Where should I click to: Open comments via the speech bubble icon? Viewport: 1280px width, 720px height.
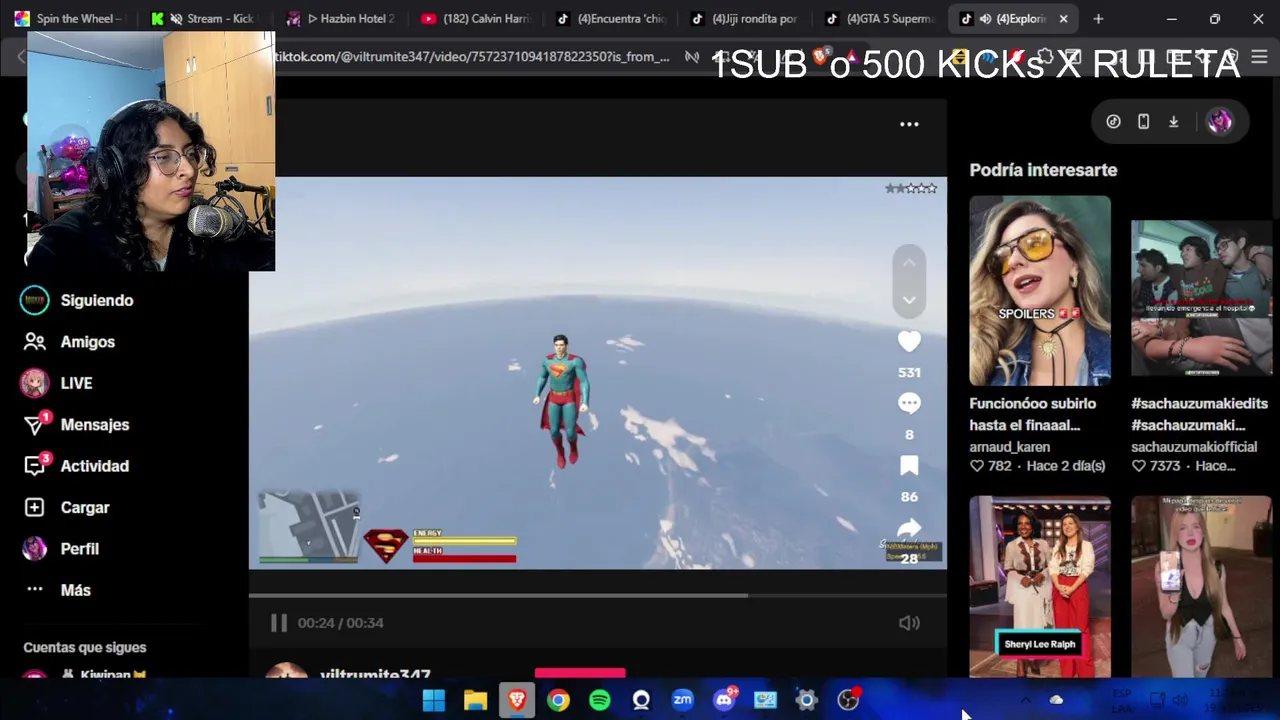[x=909, y=403]
